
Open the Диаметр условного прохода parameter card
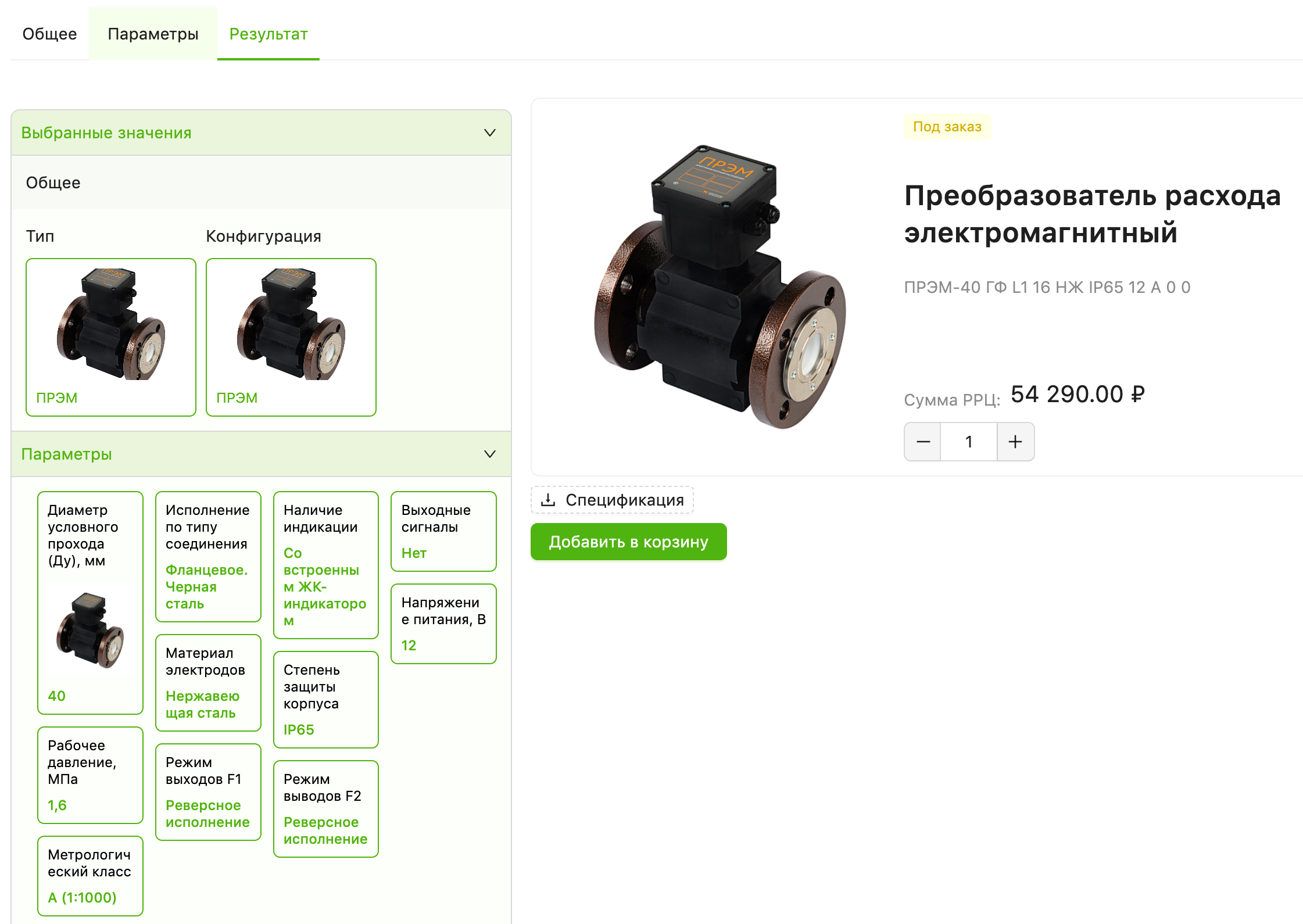point(90,603)
